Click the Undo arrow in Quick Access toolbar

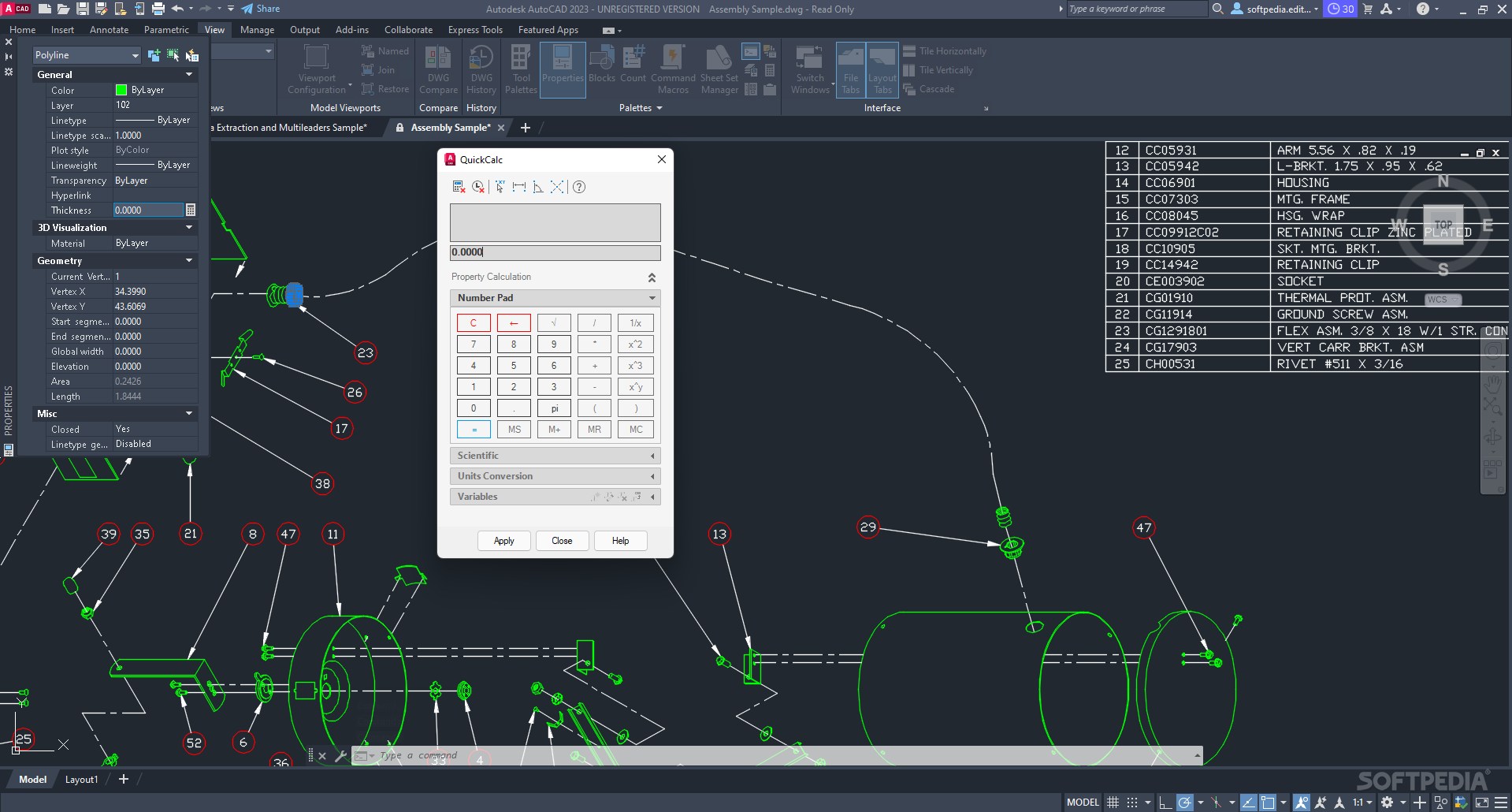pos(177,9)
